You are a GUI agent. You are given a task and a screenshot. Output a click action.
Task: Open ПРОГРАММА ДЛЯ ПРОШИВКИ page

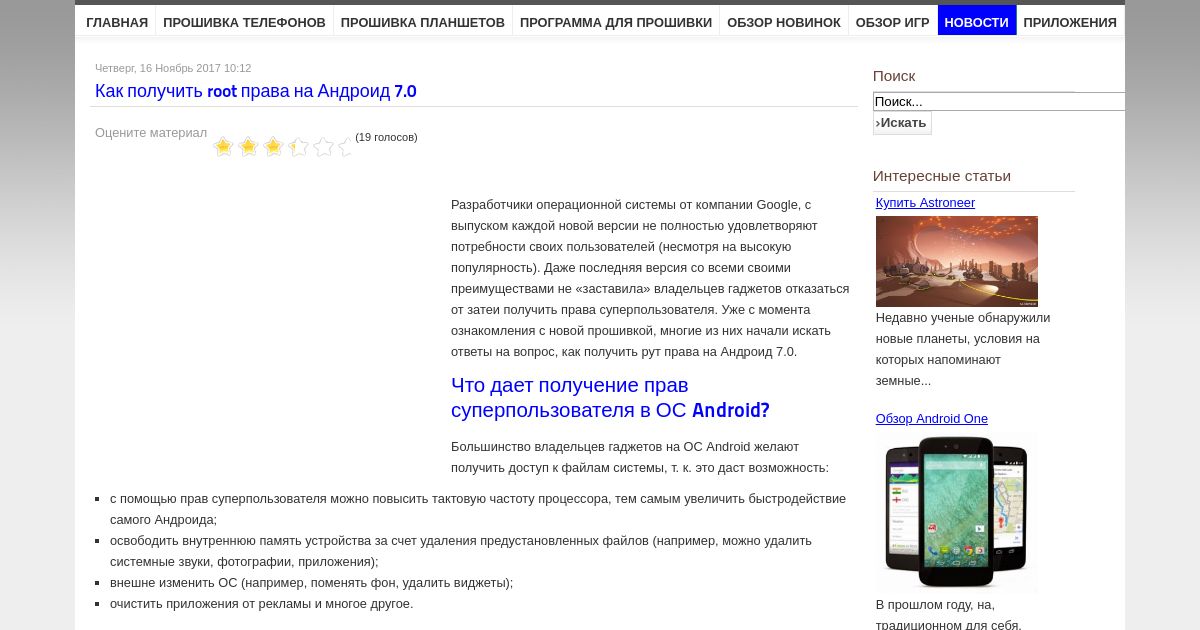(x=616, y=22)
